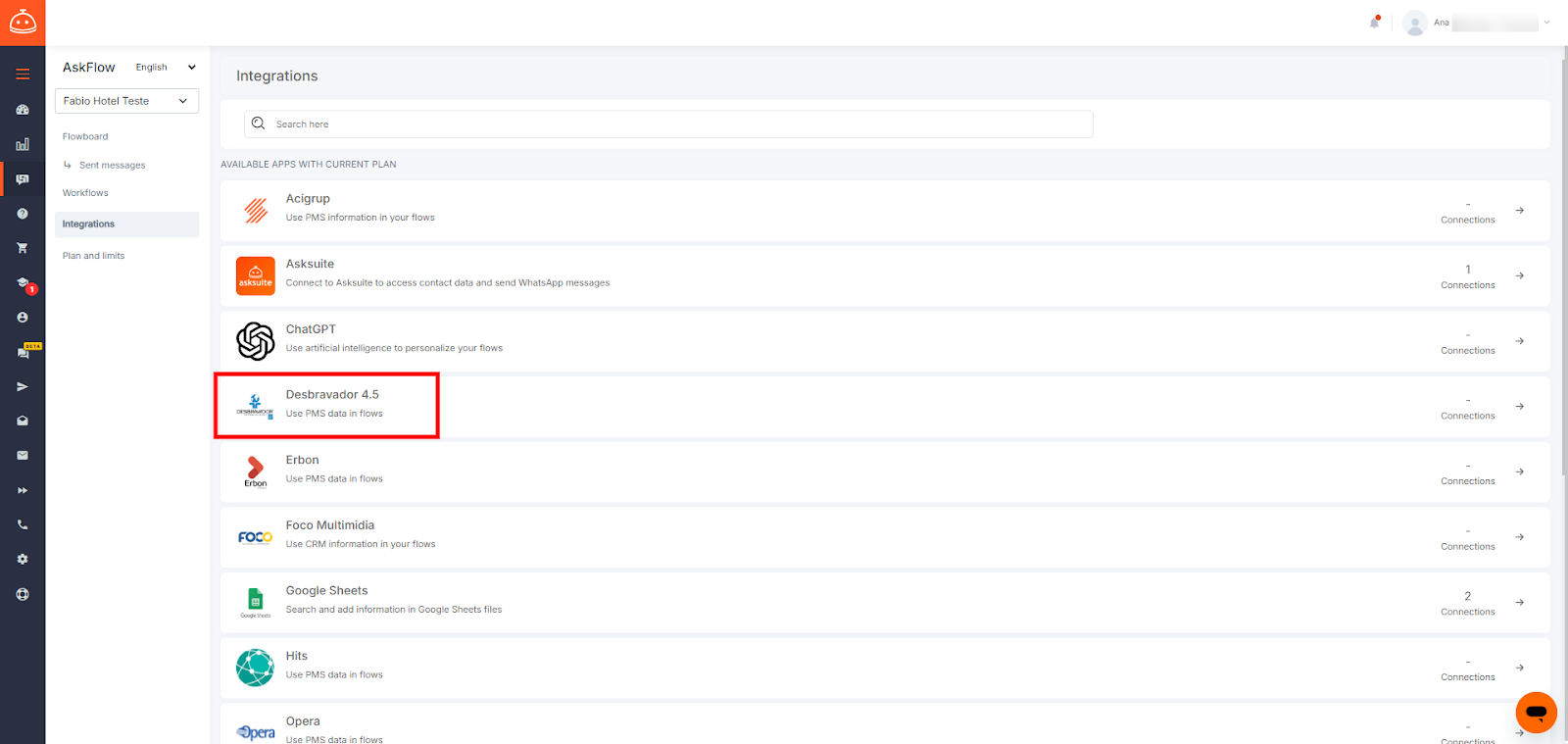Click the Acigrup striped logo
The image size is (1568, 744).
tap(256, 211)
